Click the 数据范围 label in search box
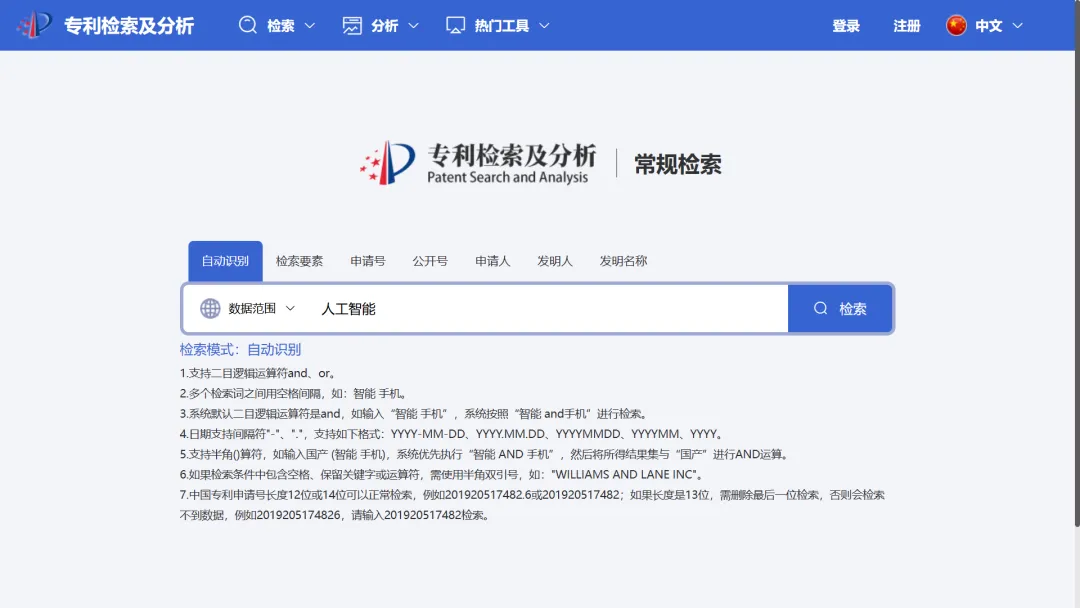1080x608 pixels. (x=252, y=308)
